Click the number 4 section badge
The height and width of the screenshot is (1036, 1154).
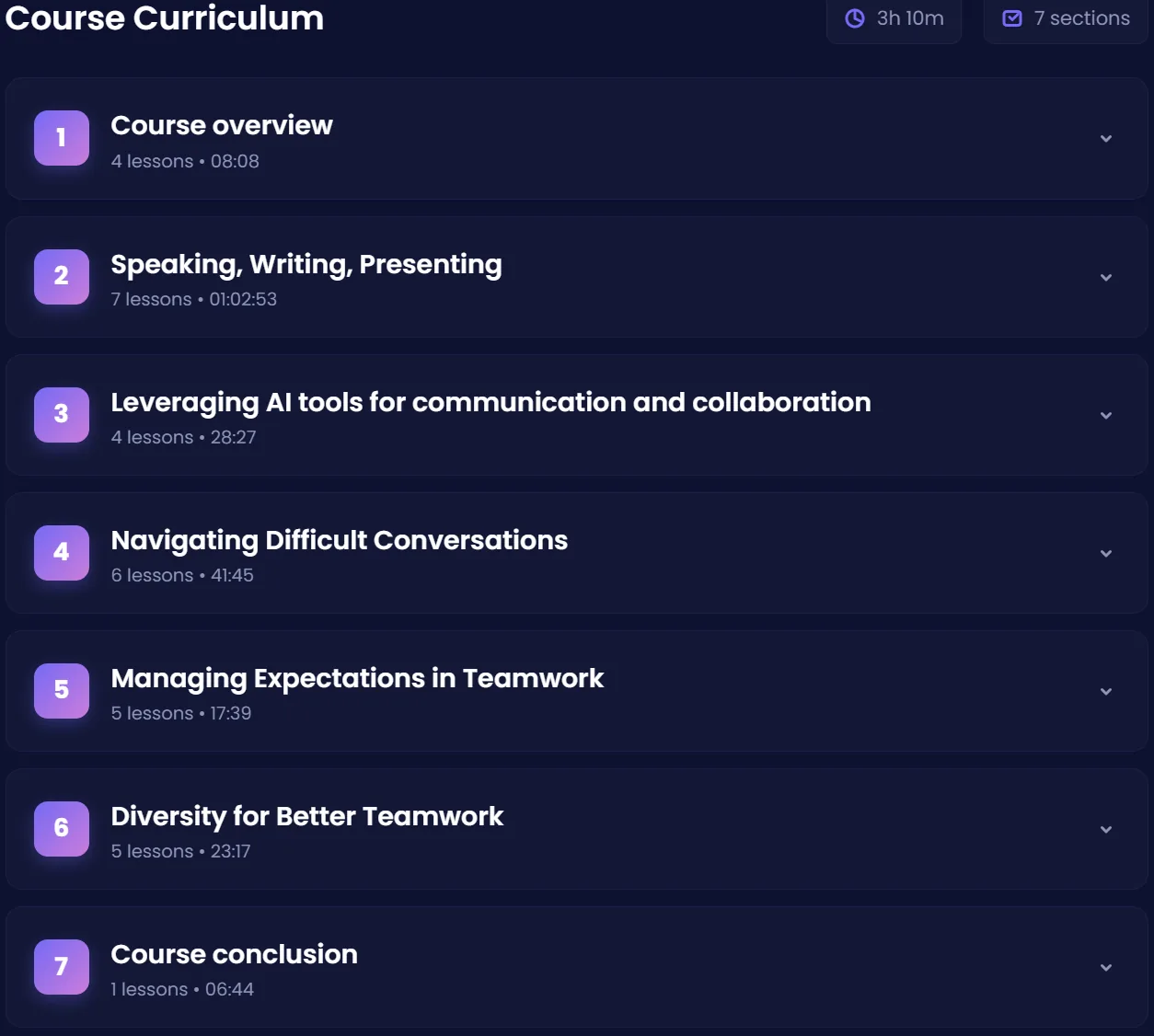point(62,552)
